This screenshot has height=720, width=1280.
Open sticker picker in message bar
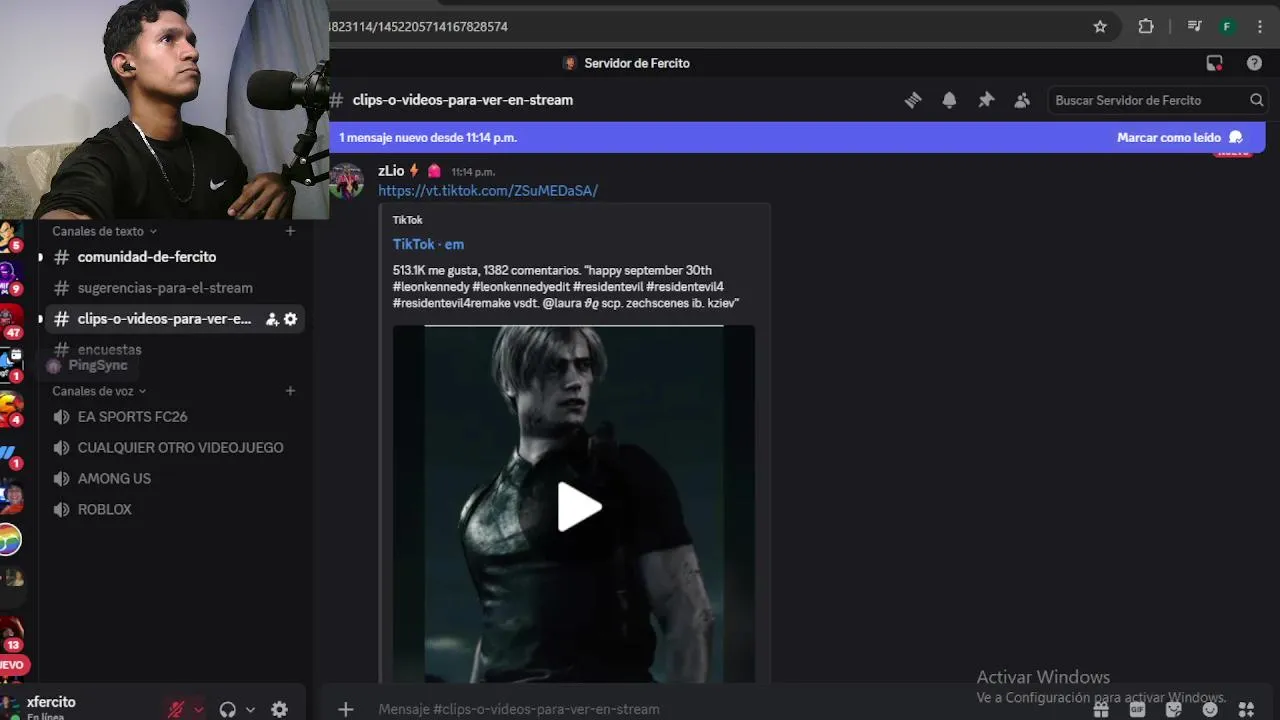(1174, 710)
